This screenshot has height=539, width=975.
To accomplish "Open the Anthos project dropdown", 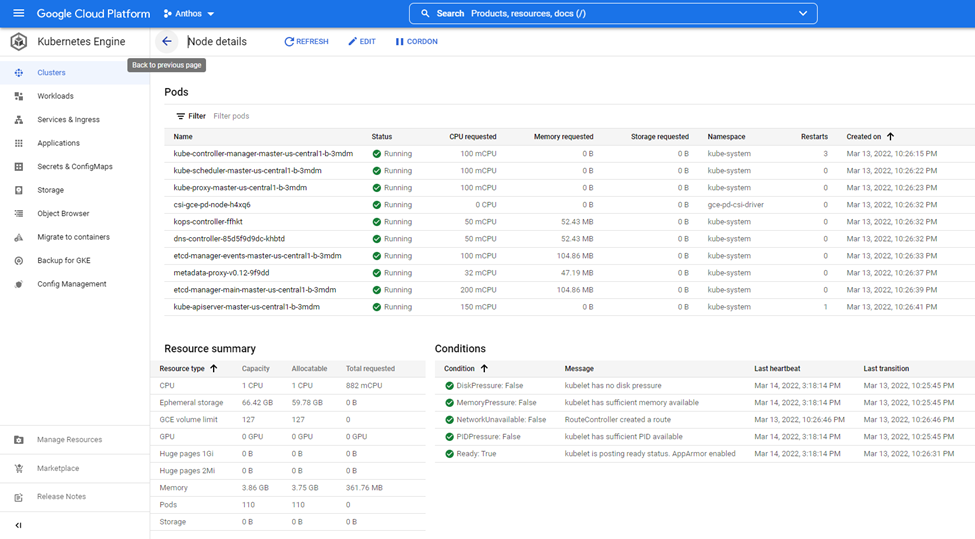I will pyautogui.click(x=190, y=14).
